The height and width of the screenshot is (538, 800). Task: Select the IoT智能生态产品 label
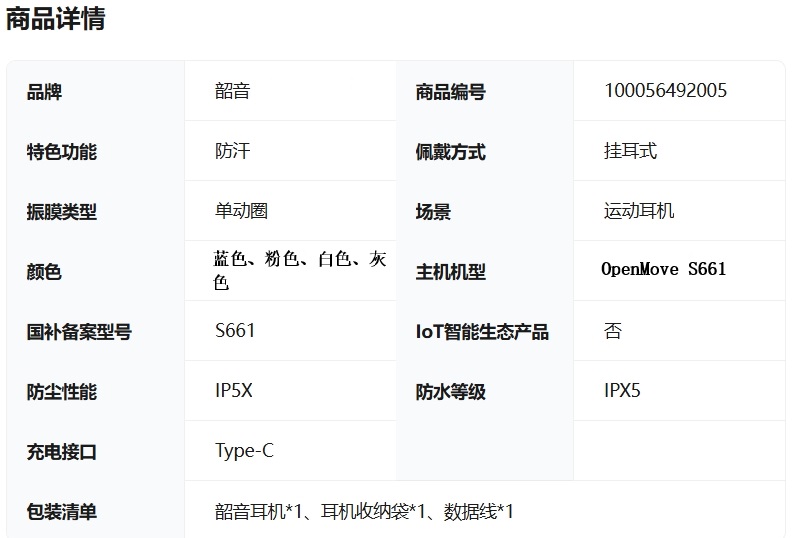click(x=482, y=332)
